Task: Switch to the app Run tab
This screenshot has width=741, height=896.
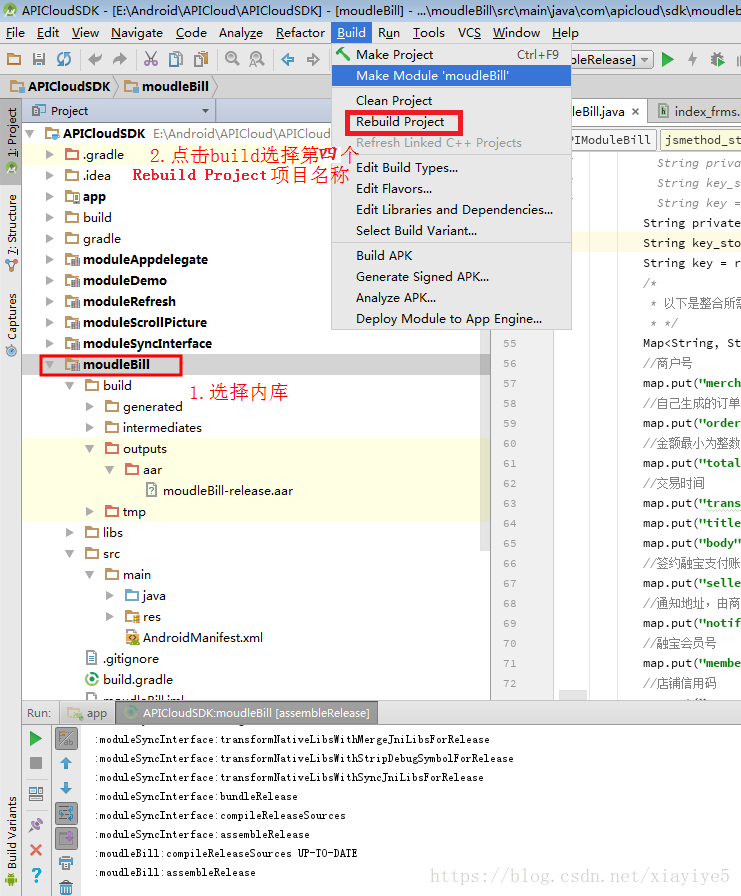Action: click(x=87, y=713)
